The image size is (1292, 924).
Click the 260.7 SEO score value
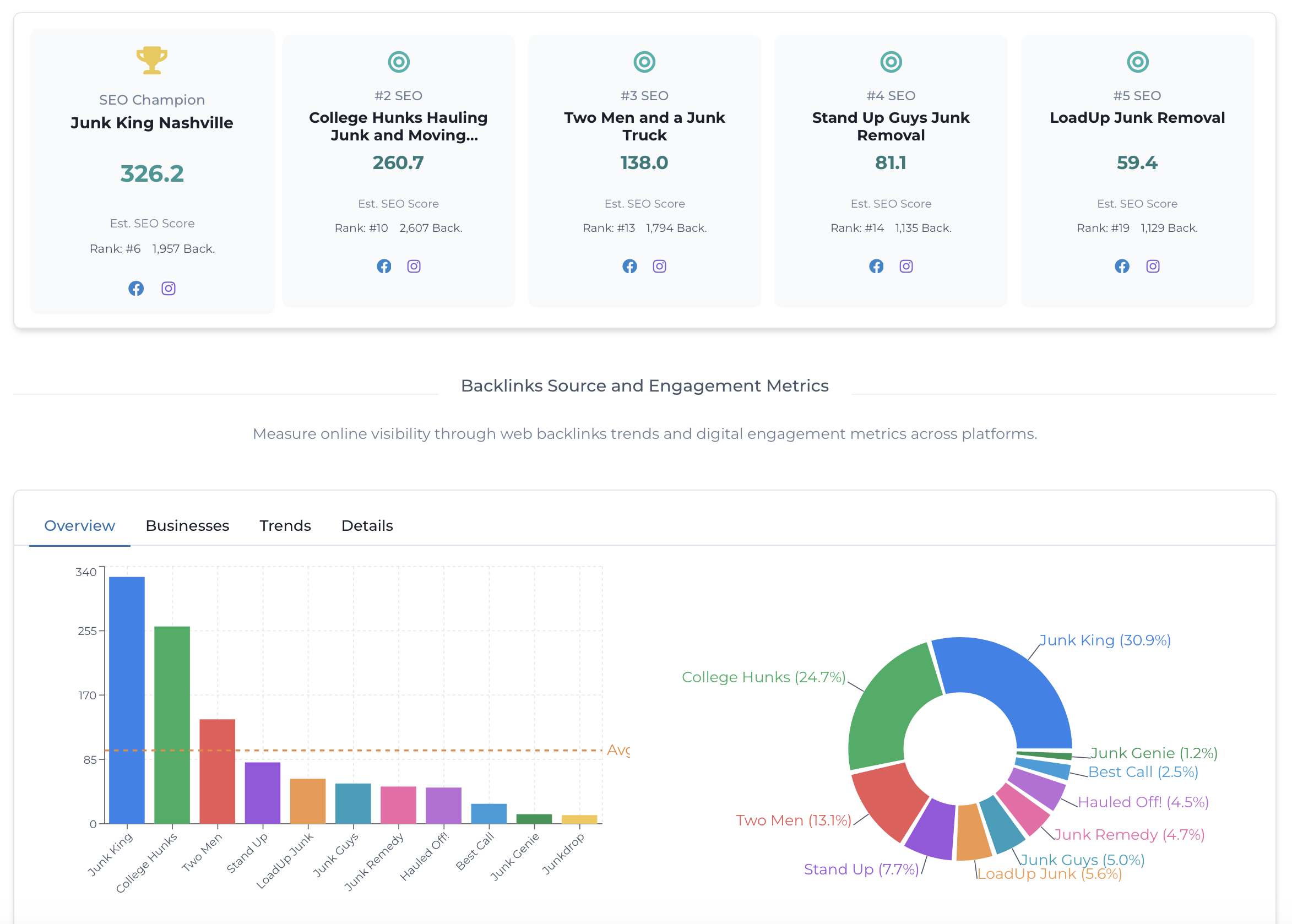coord(398,163)
